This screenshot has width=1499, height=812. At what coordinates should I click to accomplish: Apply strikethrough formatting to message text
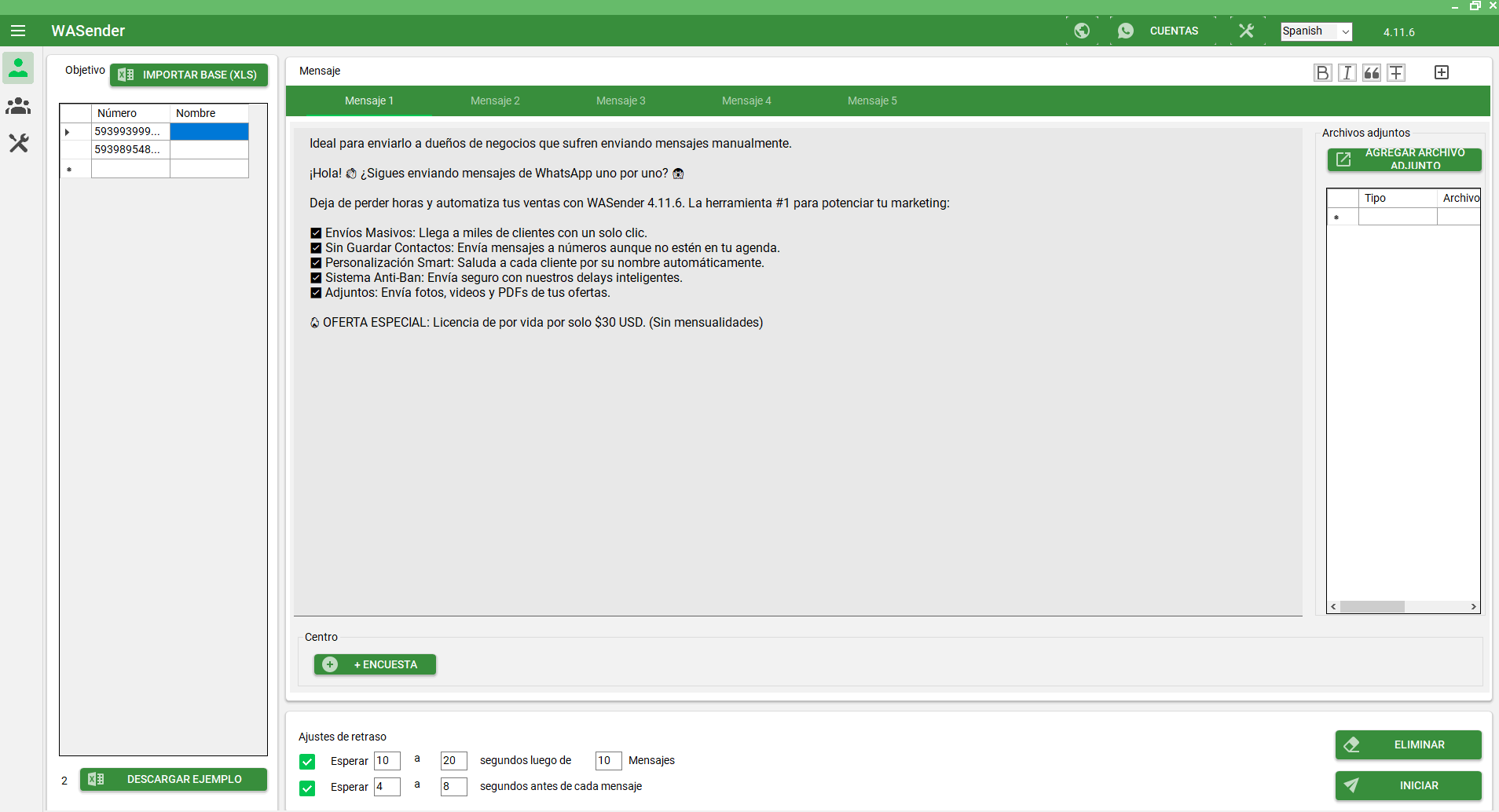coord(1397,72)
